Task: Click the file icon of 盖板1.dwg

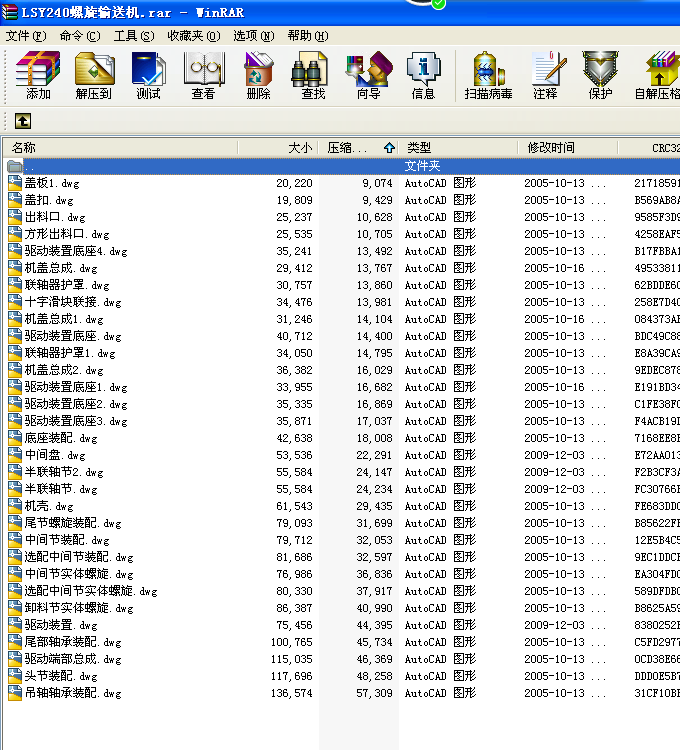Action: click(15, 183)
